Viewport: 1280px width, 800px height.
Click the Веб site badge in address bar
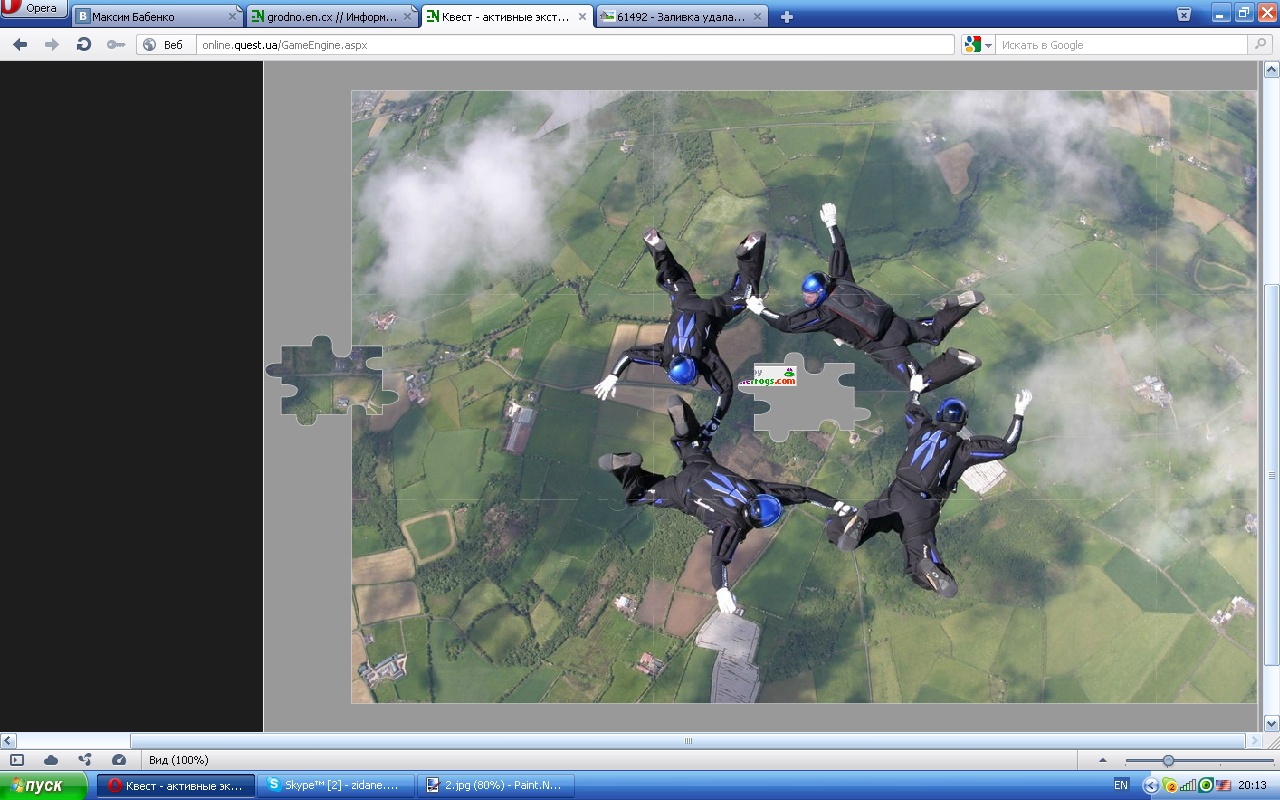pyautogui.click(x=164, y=45)
